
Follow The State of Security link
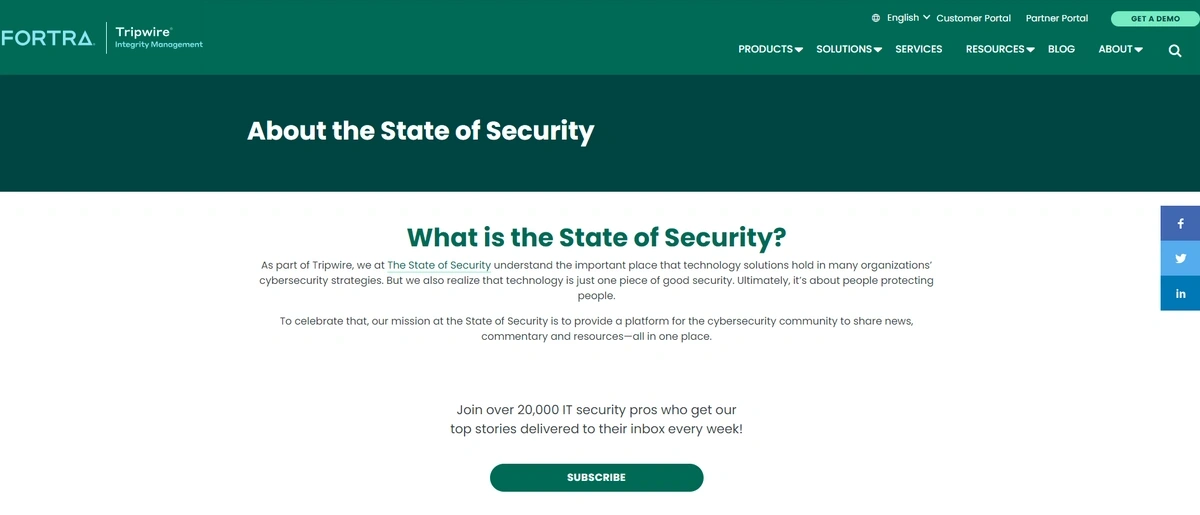click(439, 265)
